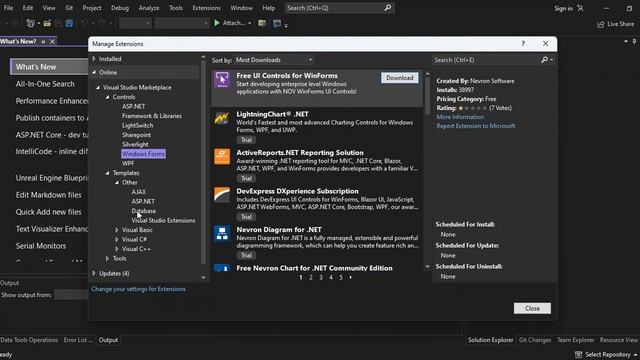This screenshot has height=360, width=640.
Task: Collapse the Online category
Action: point(94,72)
